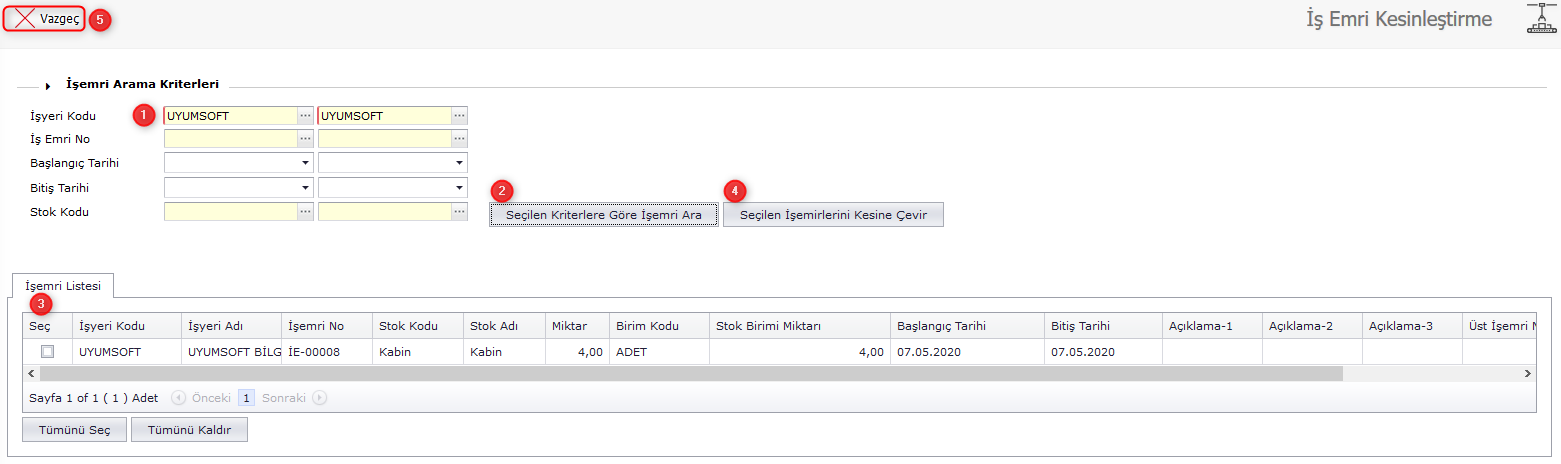Screen dimensions: 1561x464
Task: Expand first Bitiş Tarihi date dropdown
Action: [304, 187]
